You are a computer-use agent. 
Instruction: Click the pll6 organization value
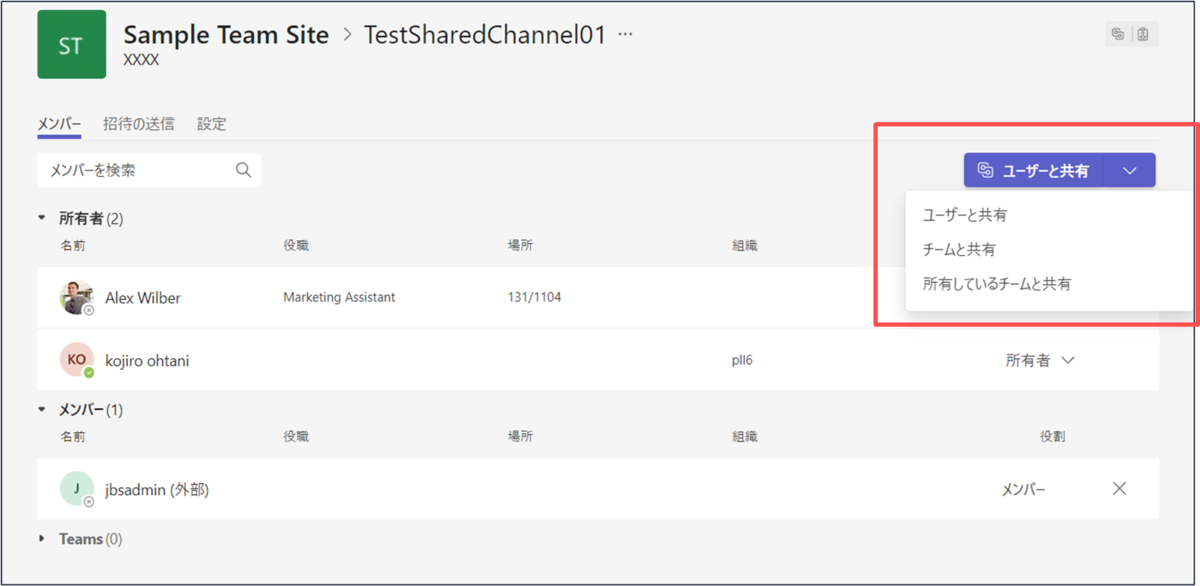pos(742,360)
